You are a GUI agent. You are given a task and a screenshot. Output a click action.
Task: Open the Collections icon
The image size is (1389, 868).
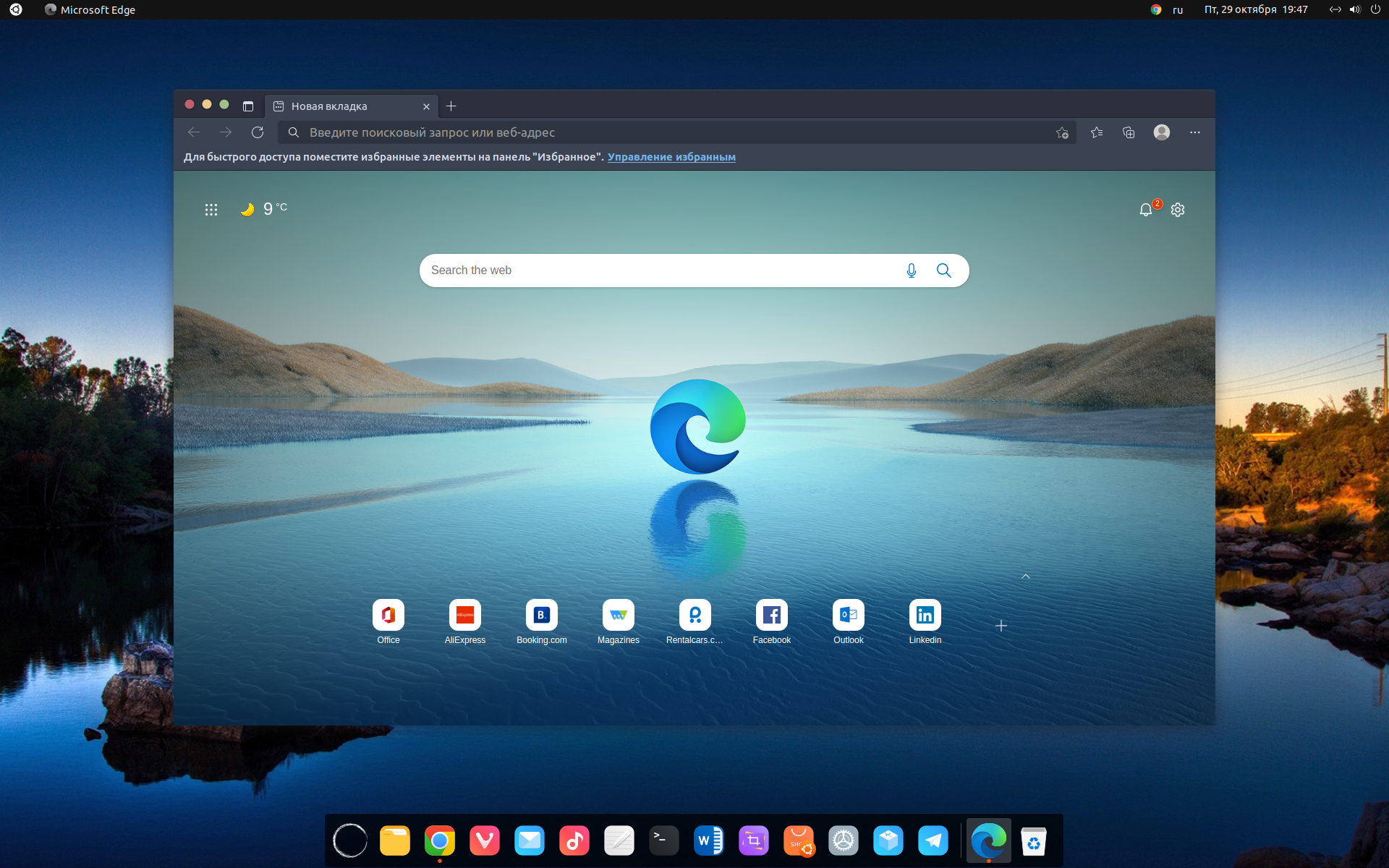[1129, 132]
